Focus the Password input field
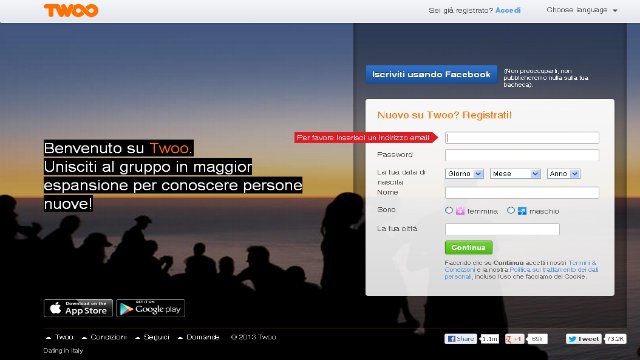 pos(522,155)
